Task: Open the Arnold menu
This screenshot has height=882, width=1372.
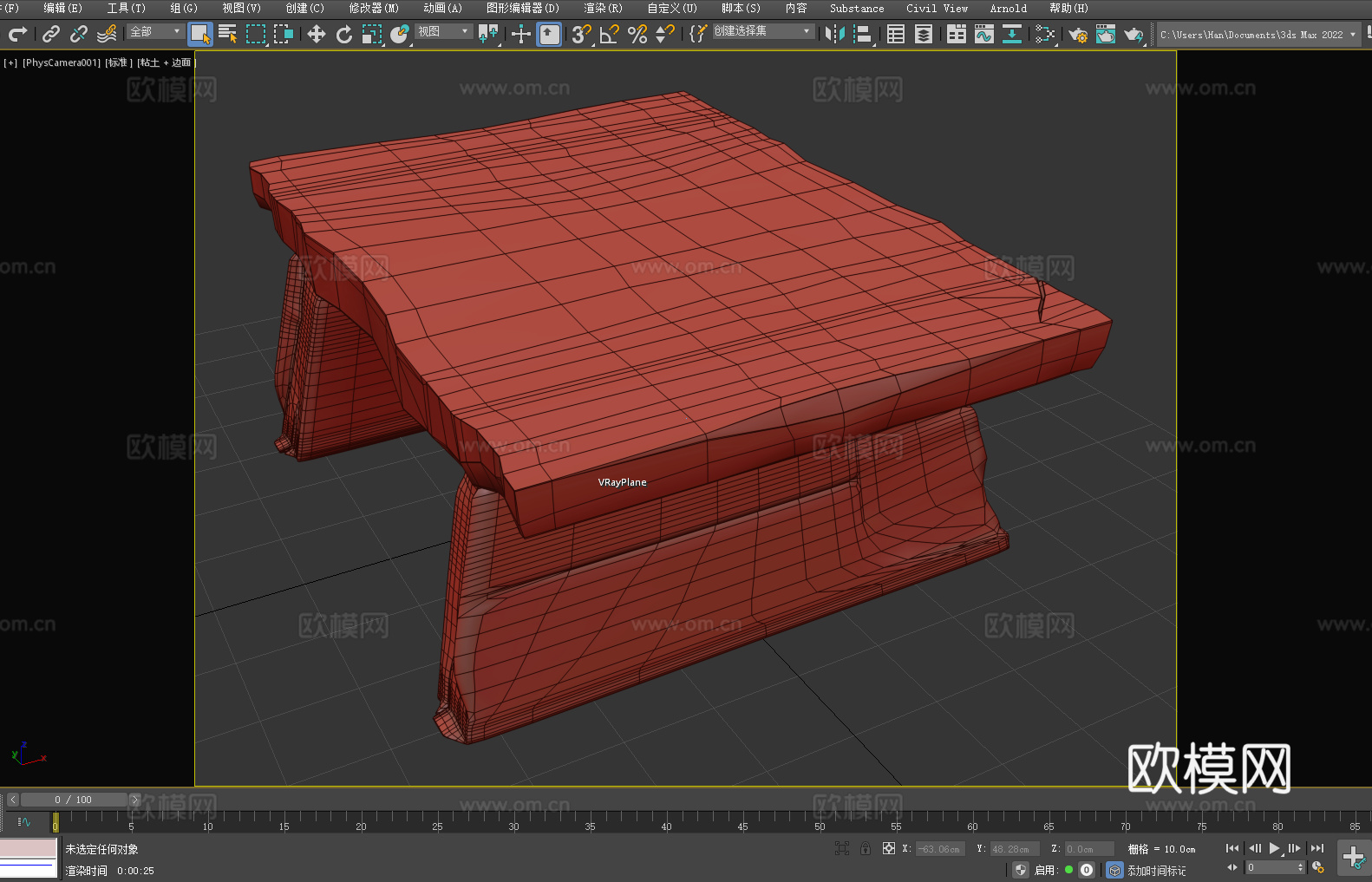Action: pyautogui.click(x=1008, y=8)
